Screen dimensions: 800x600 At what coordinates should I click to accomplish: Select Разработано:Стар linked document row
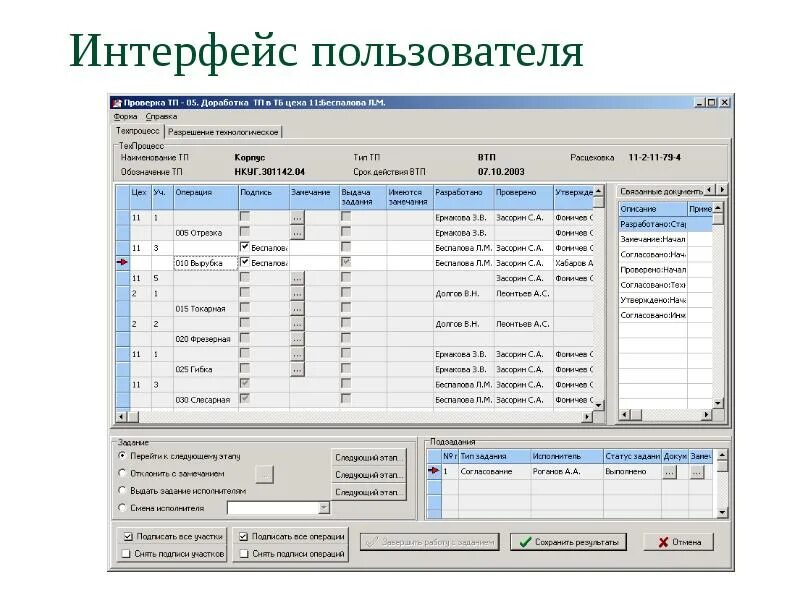tap(653, 224)
